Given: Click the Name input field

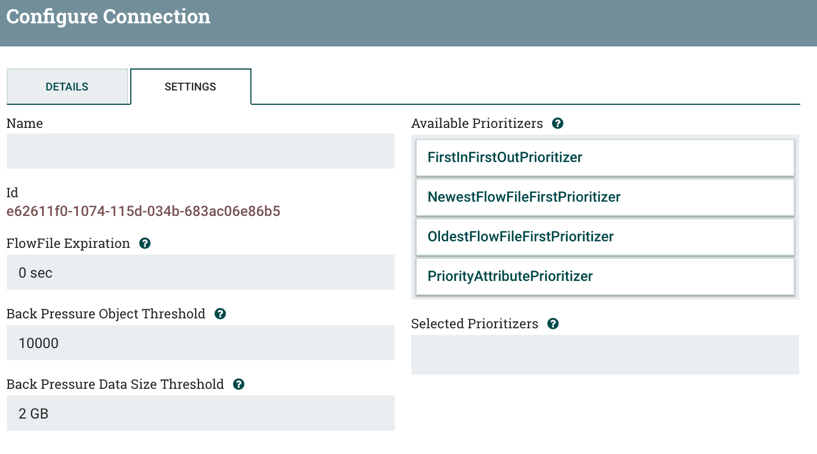Looking at the screenshot, I should coord(200,152).
